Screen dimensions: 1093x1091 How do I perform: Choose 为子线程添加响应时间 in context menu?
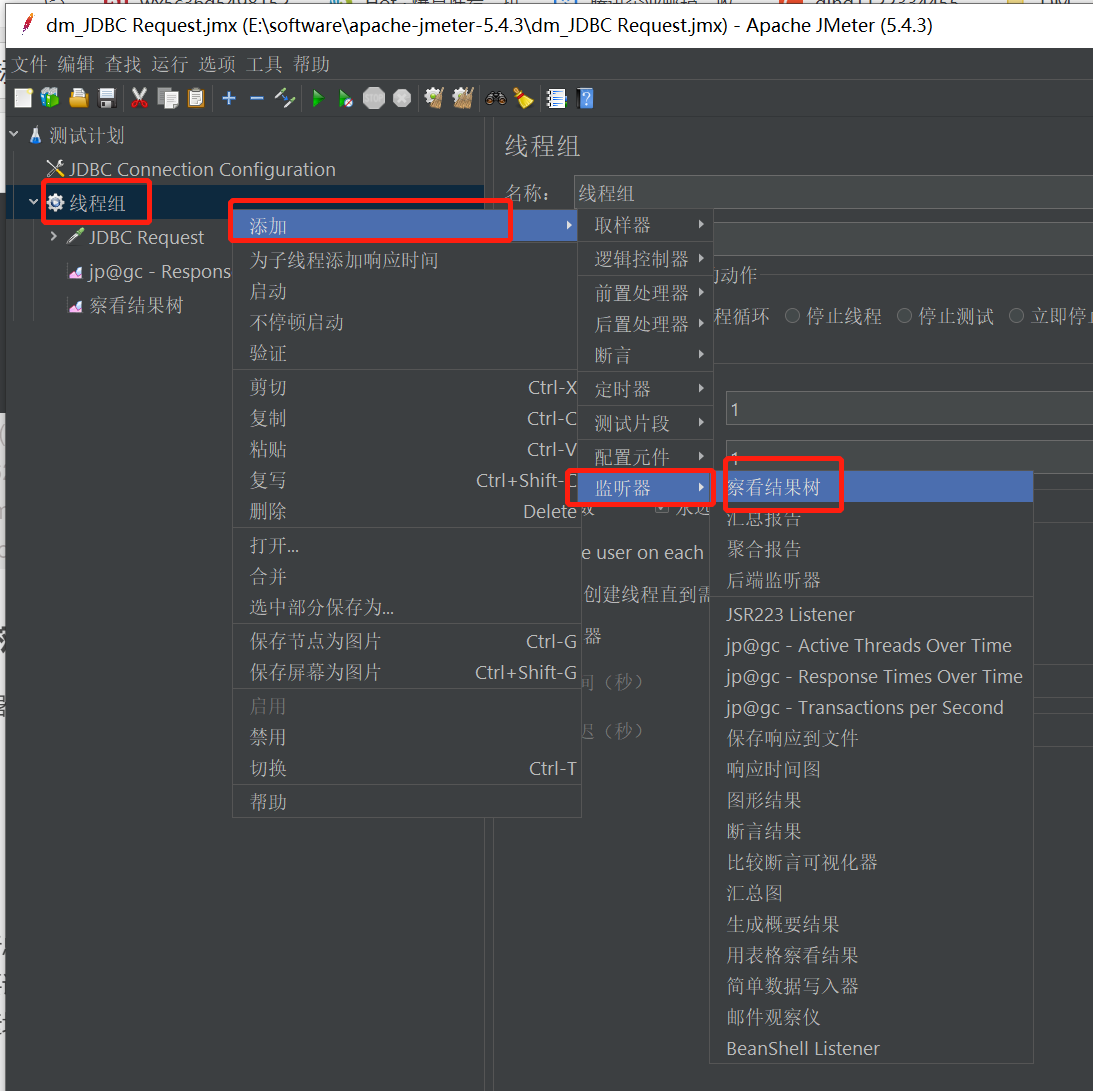(x=406, y=260)
